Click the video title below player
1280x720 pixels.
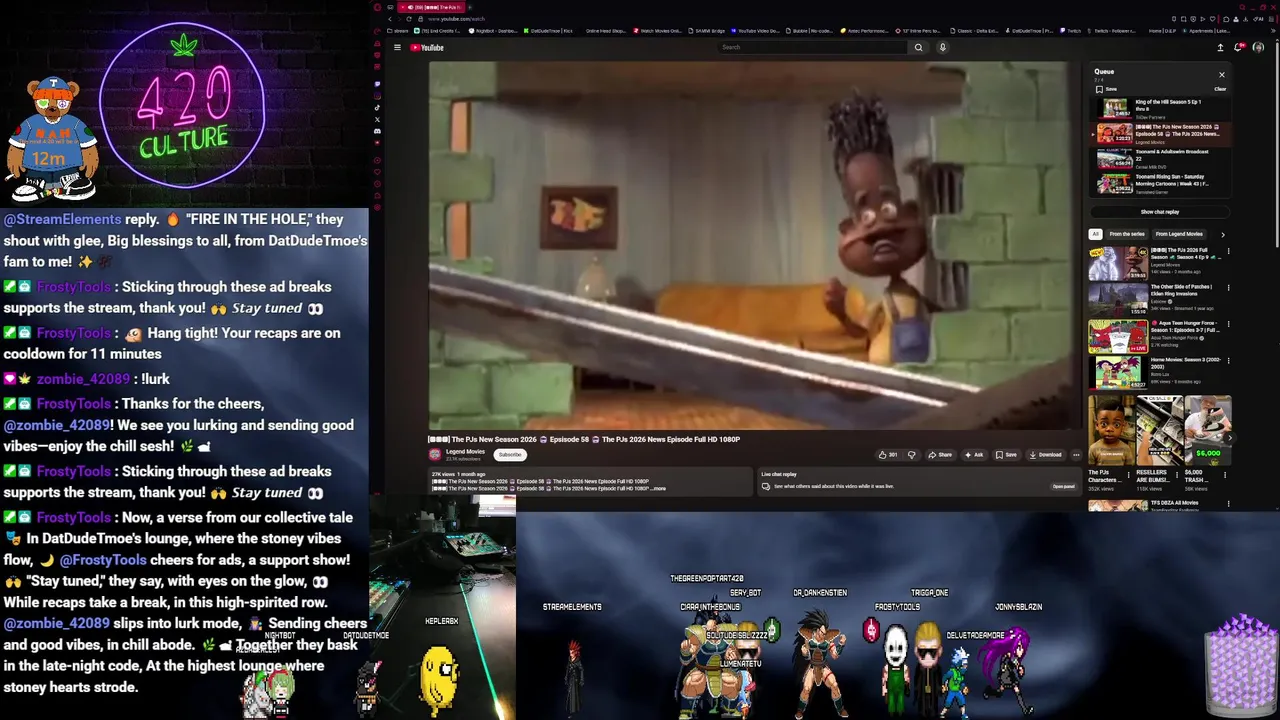click(584, 439)
